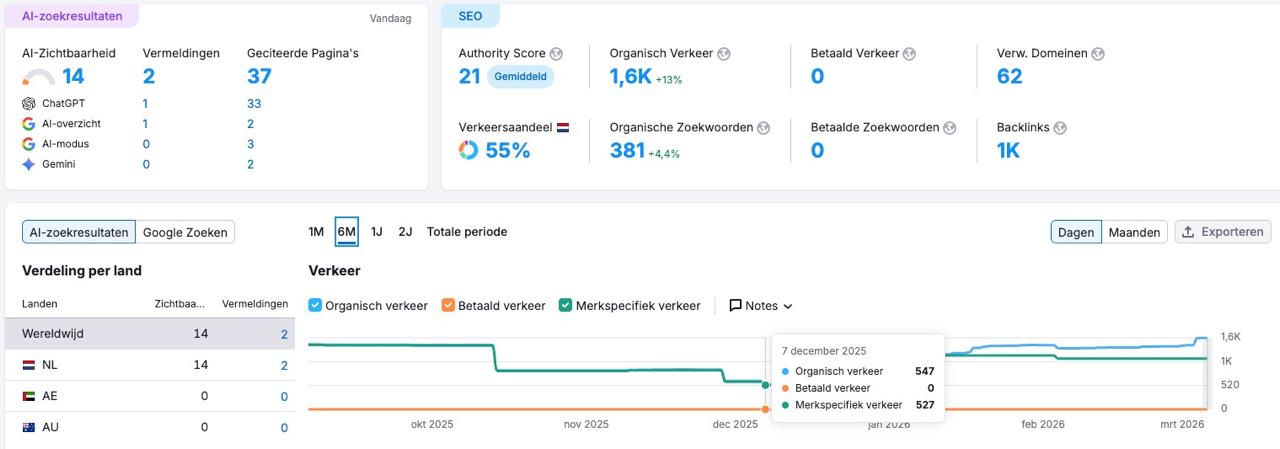Select the 1M time range
Viewport: 1280px width, 449px height.
point(316,232)
